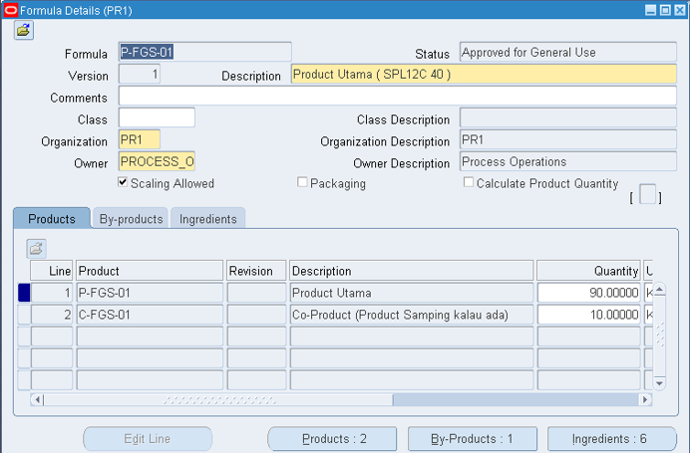Viewport: 690px width, 453px height.
Task: Click the Revision cell of line 1
Action: tap(257, 293)
